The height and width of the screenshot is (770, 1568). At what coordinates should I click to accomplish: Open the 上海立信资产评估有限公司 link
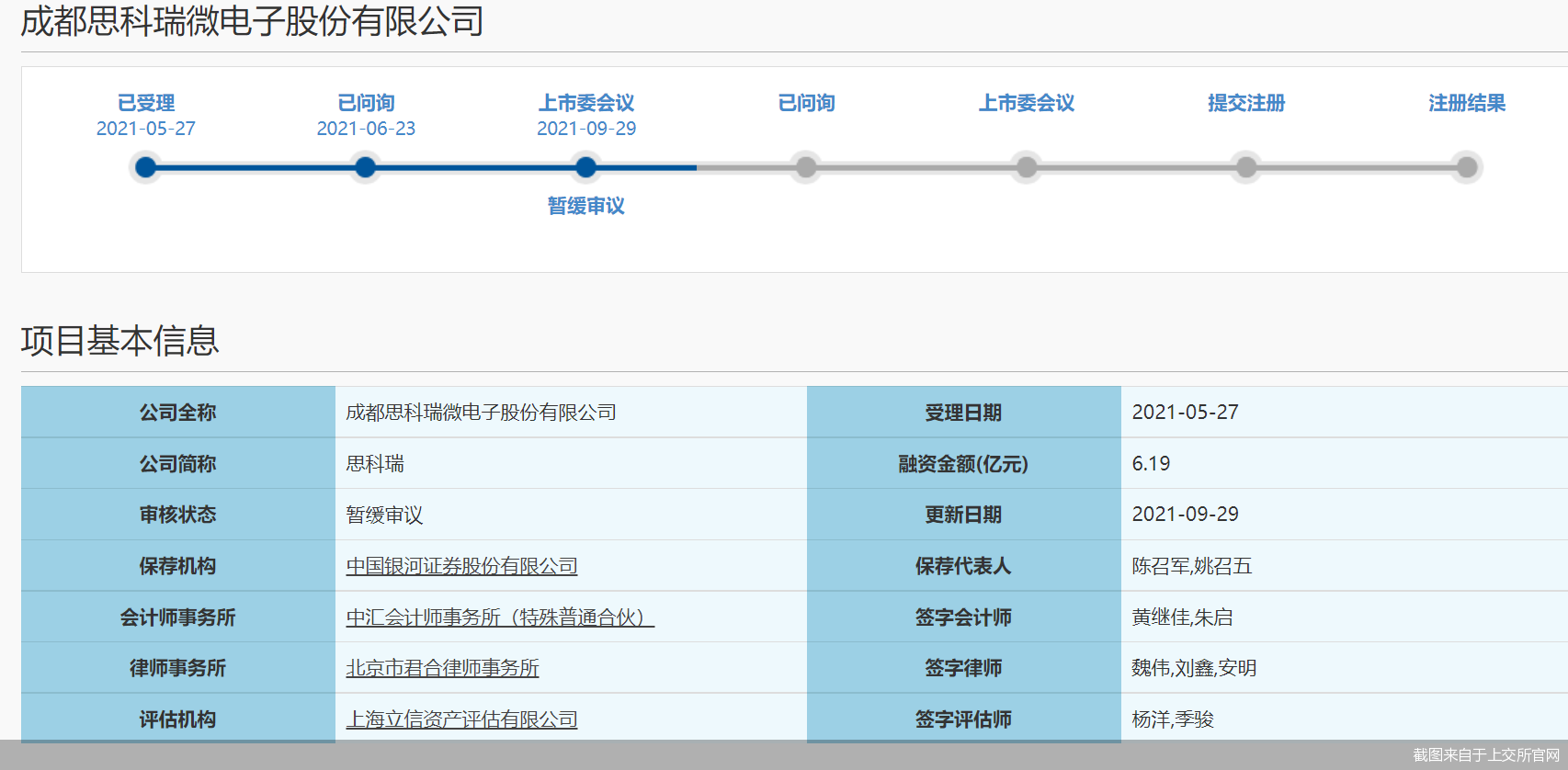(461, 719)
